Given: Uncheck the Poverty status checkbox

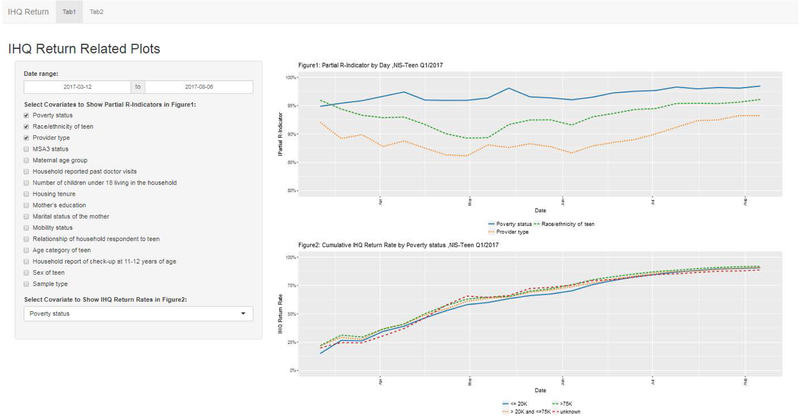Looking at the screenshot, I should (26, 115).
